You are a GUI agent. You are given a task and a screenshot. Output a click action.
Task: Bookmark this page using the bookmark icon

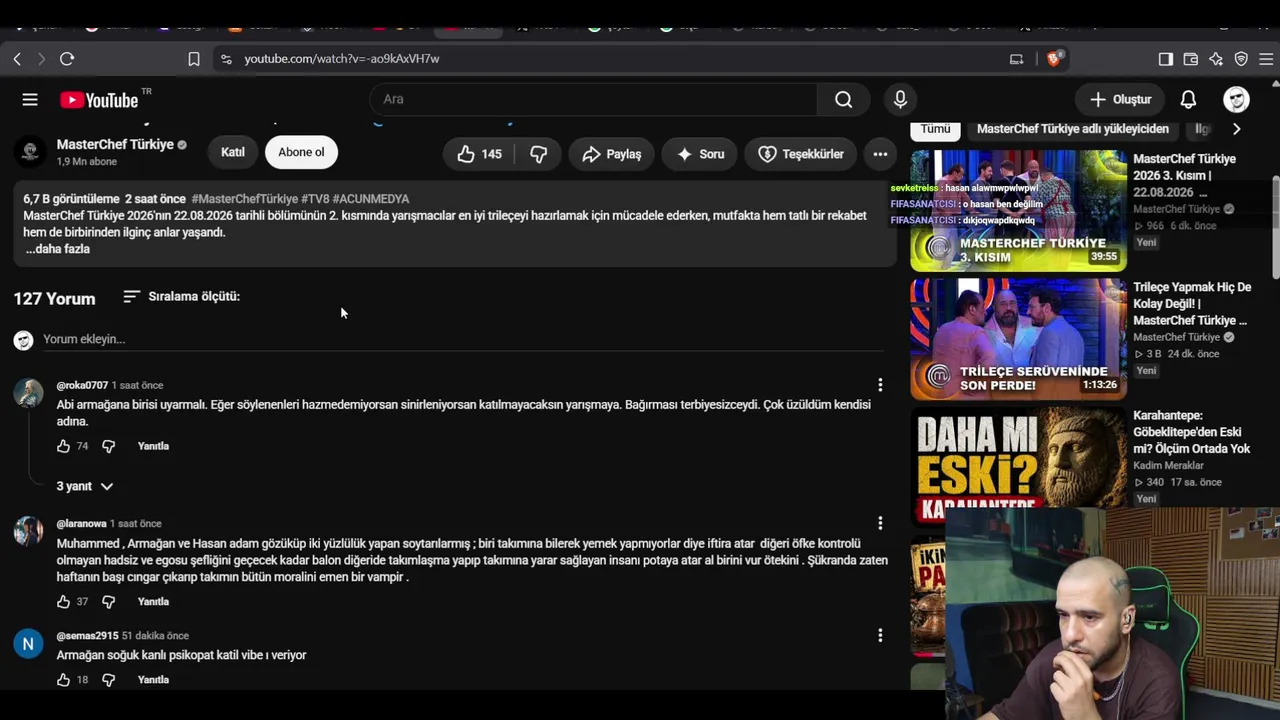point(194,59)
